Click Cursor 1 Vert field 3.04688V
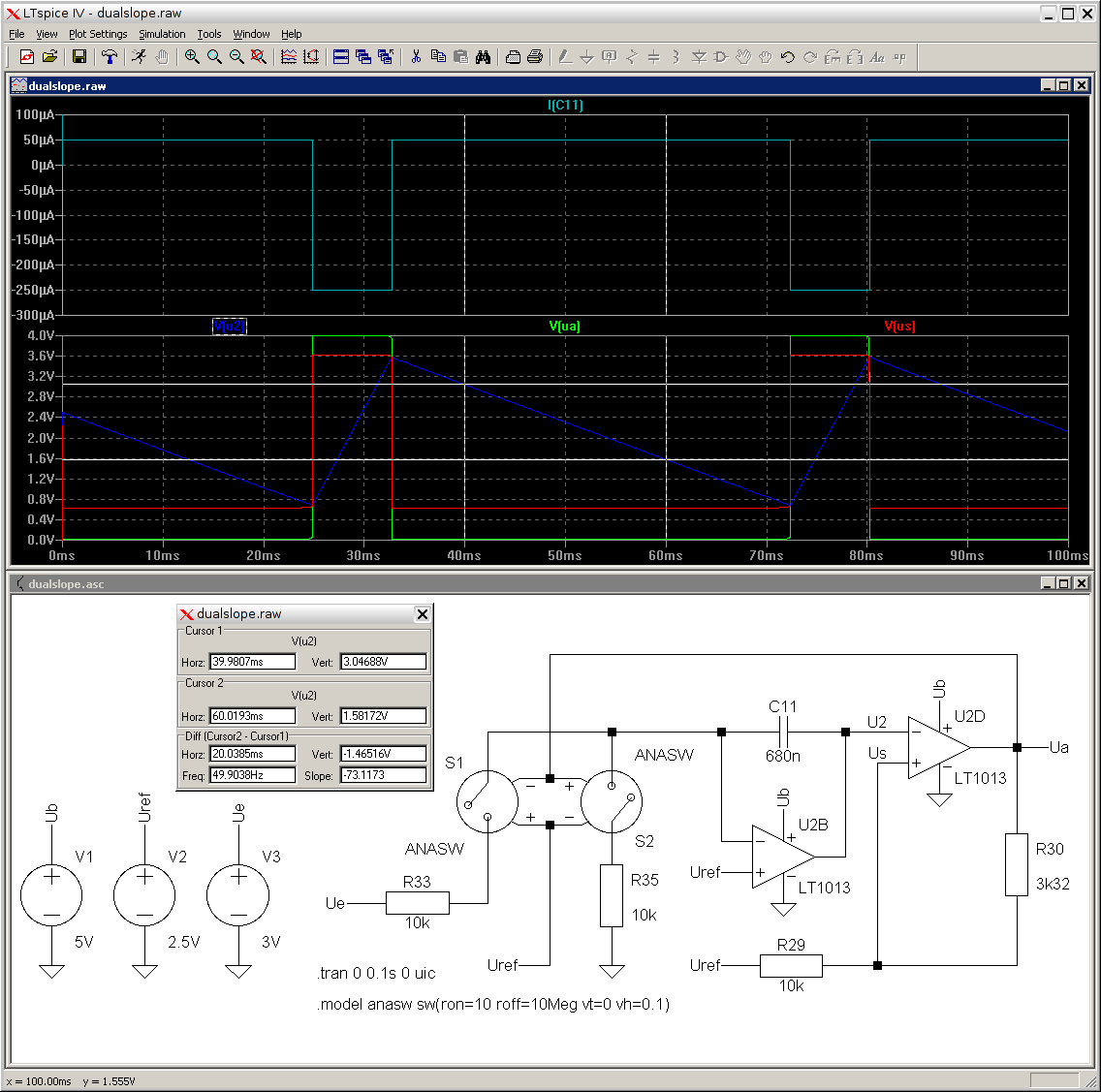Screen dimensions: 1101x1092 [x=384, y=662]
